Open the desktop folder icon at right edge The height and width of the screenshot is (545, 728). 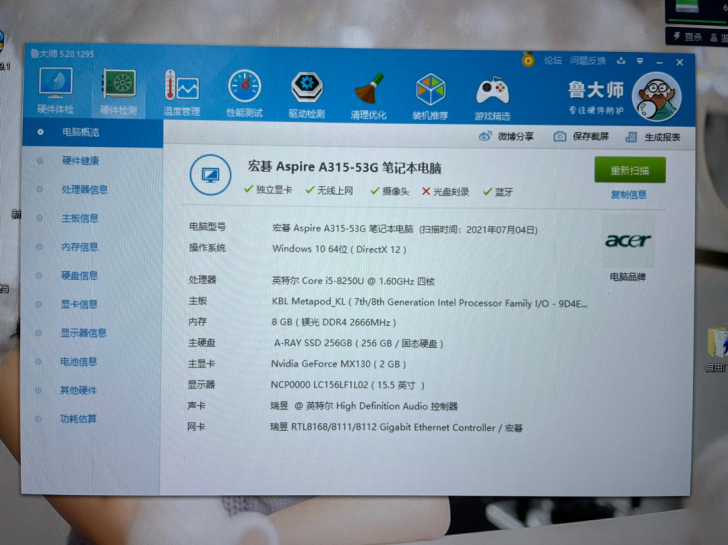(x=717, y=343)
